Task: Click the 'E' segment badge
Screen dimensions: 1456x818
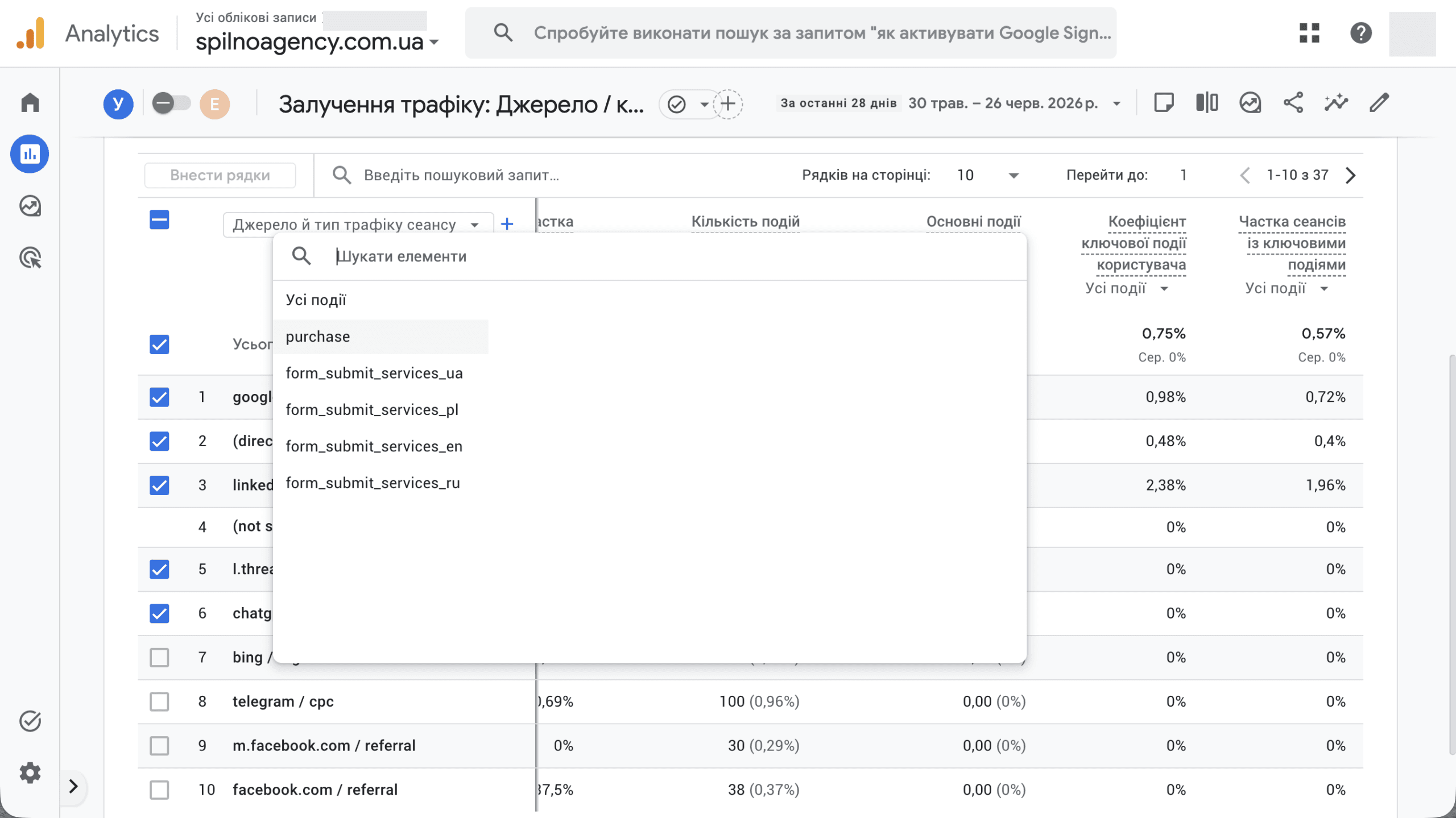Action: (214, 104)
